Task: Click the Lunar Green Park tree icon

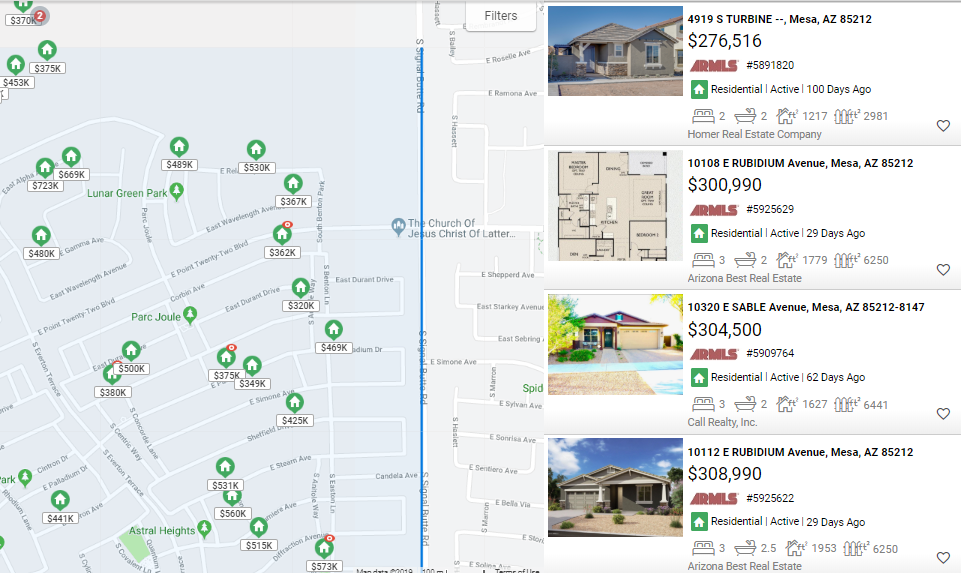Action: 177,192
